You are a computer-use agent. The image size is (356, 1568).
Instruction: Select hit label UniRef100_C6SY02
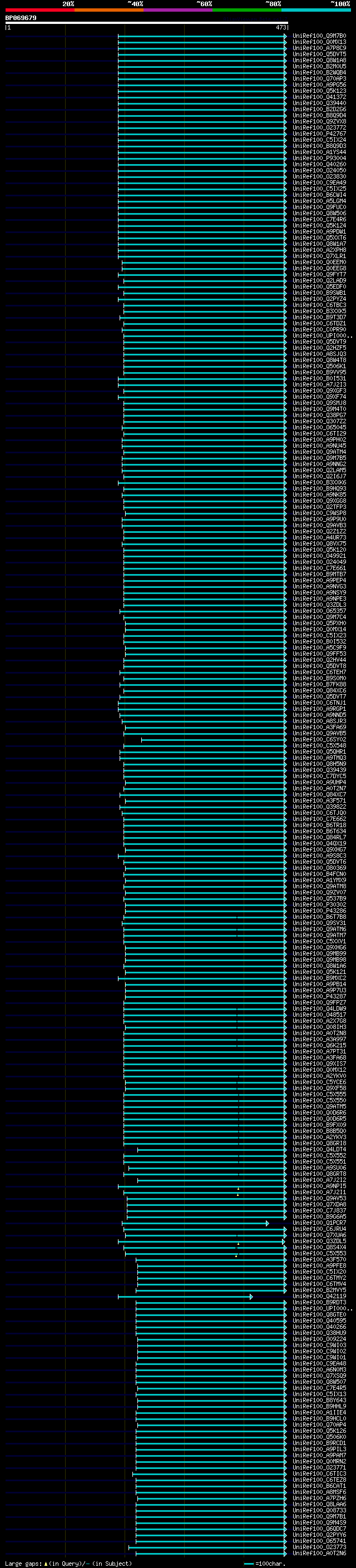coord(319,740)
